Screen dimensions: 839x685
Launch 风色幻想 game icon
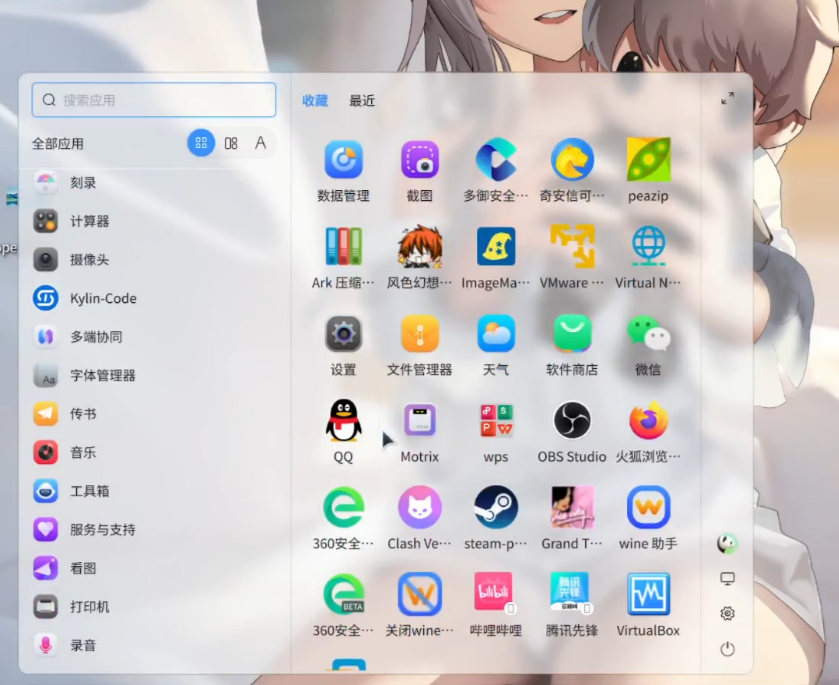tap(420, 247)
